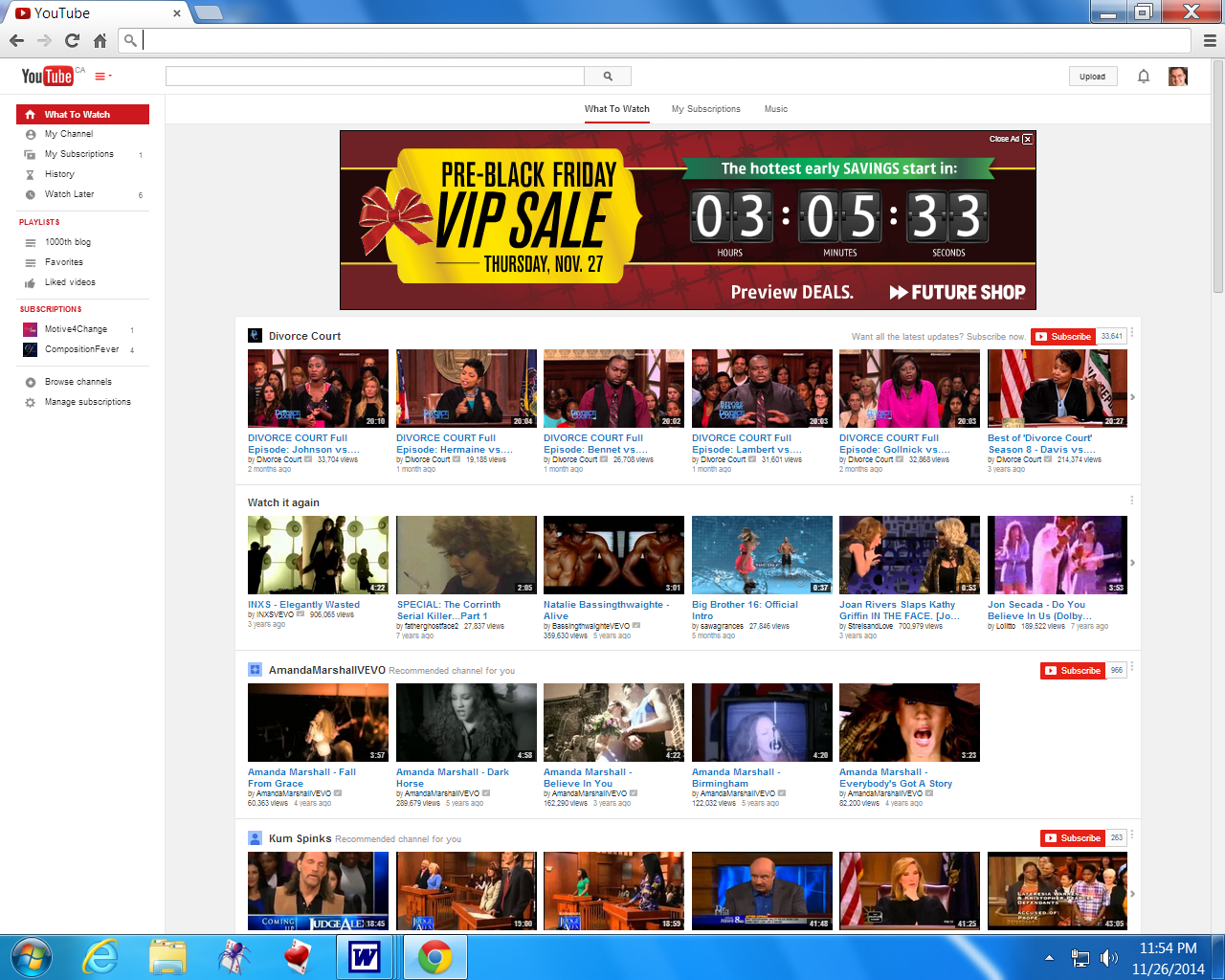Click the Preview DEALS banner text
The image size is (1225, 980).
point(792,292)
